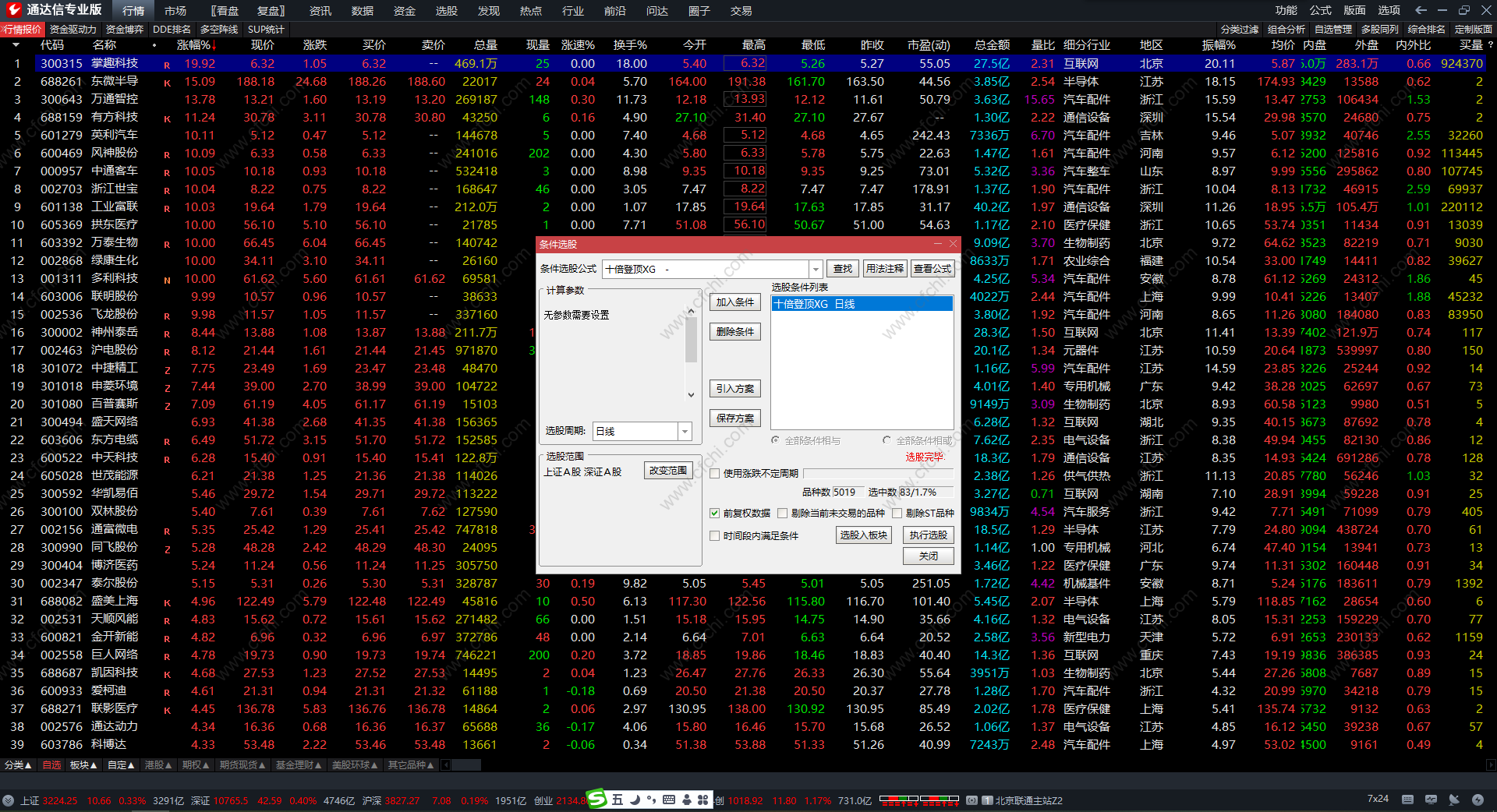The height and width of the screenshot is (812, 1497).
Task: Click the camera icon before 北京联通主站
Action: 971,800
